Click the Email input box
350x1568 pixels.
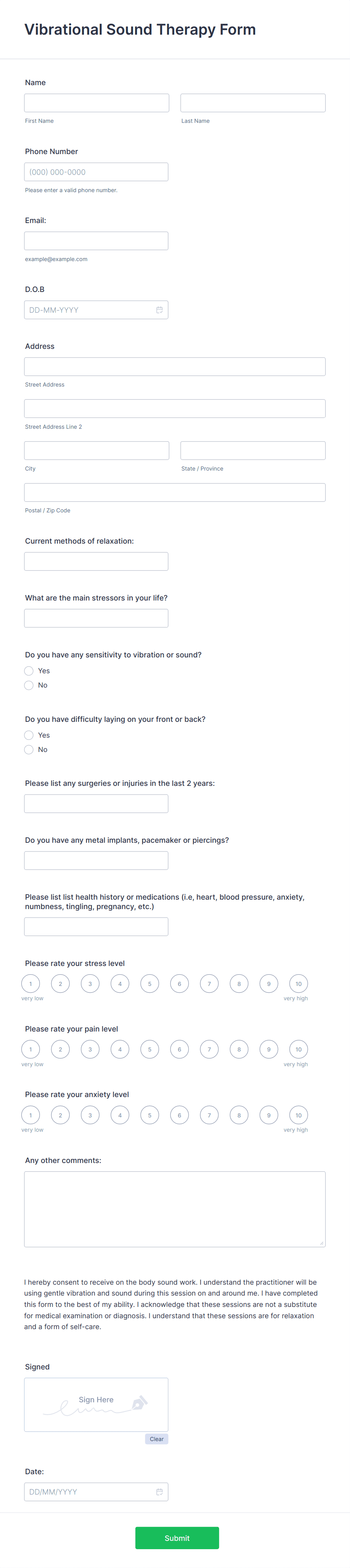click(96, 240)
